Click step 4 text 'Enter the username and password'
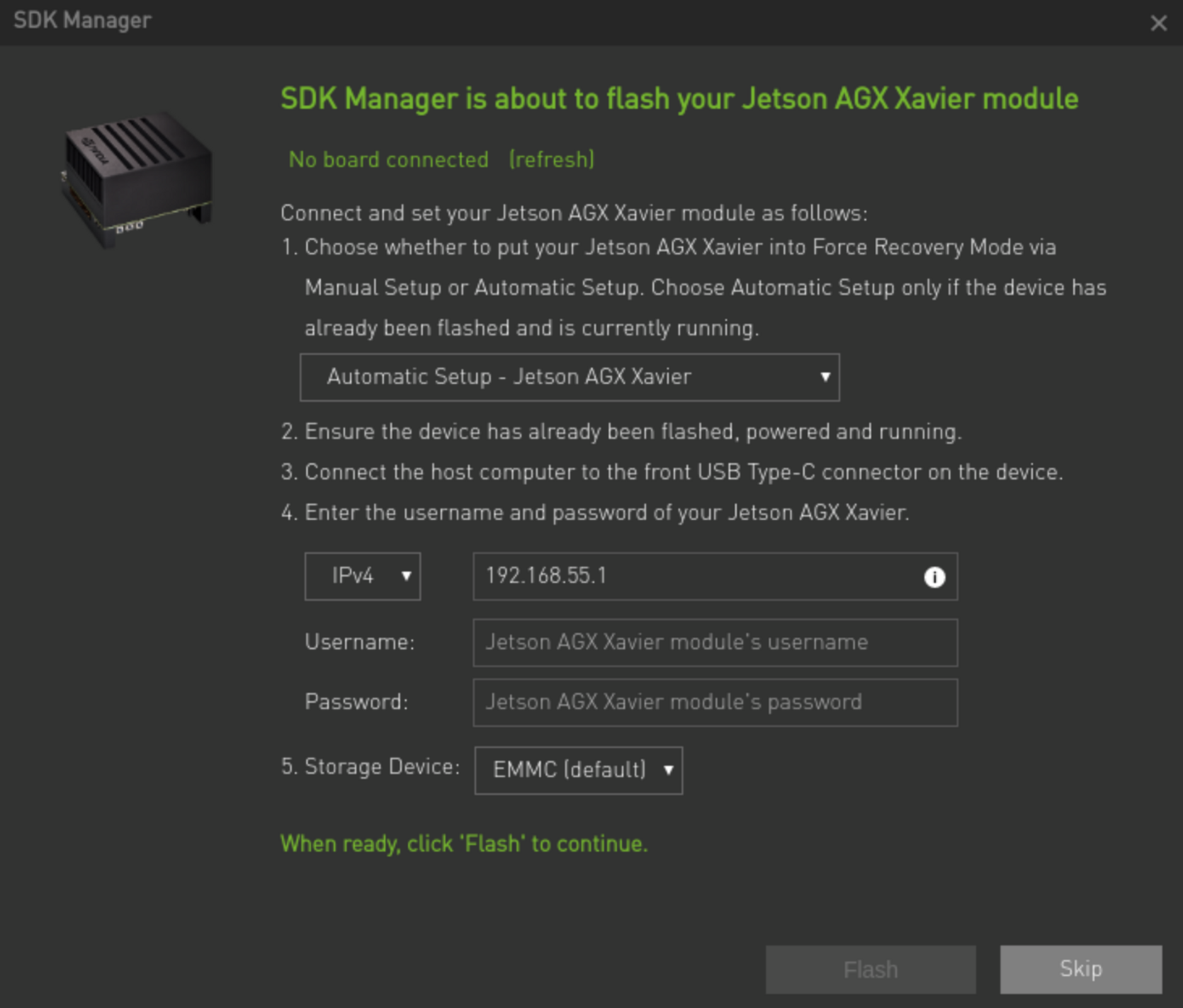The image size is (1183, 1008). coord(595,513)
